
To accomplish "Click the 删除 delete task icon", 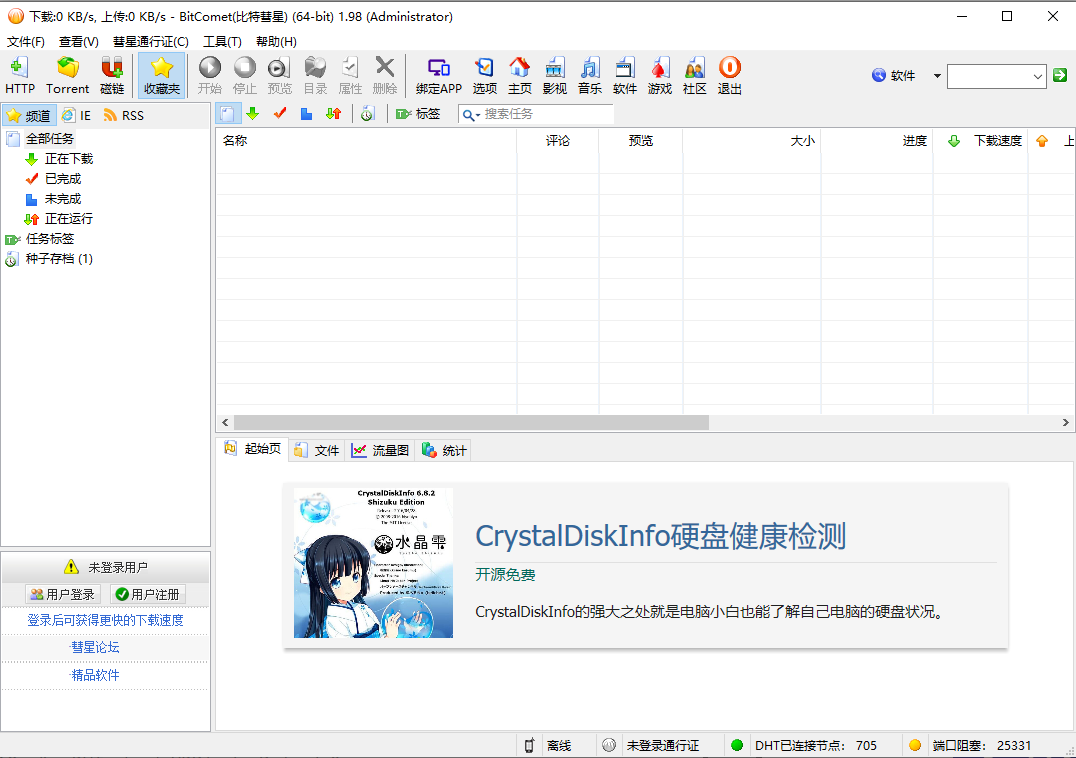I will click(385, 75).
